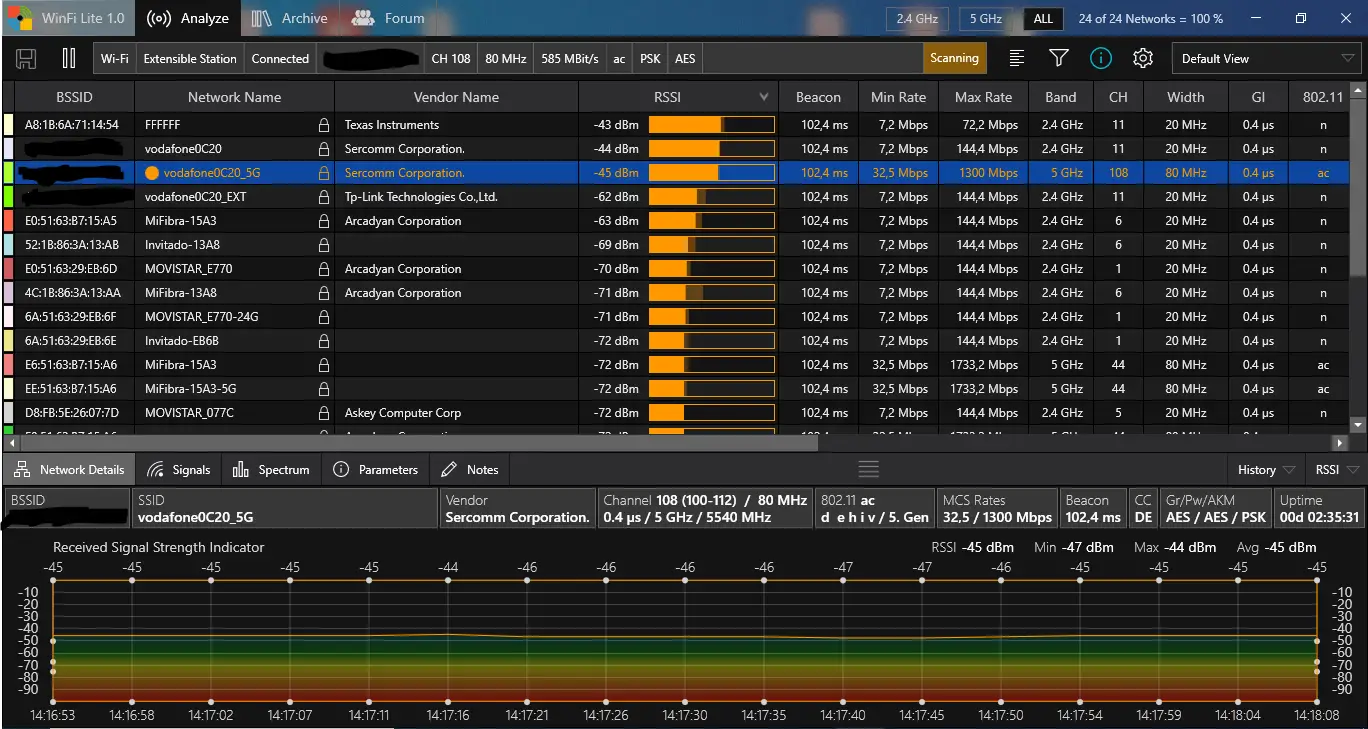The height and width of the screenshot is (729, 1368).
Task: Expand the Default View dropdown
Action: 1265,58
